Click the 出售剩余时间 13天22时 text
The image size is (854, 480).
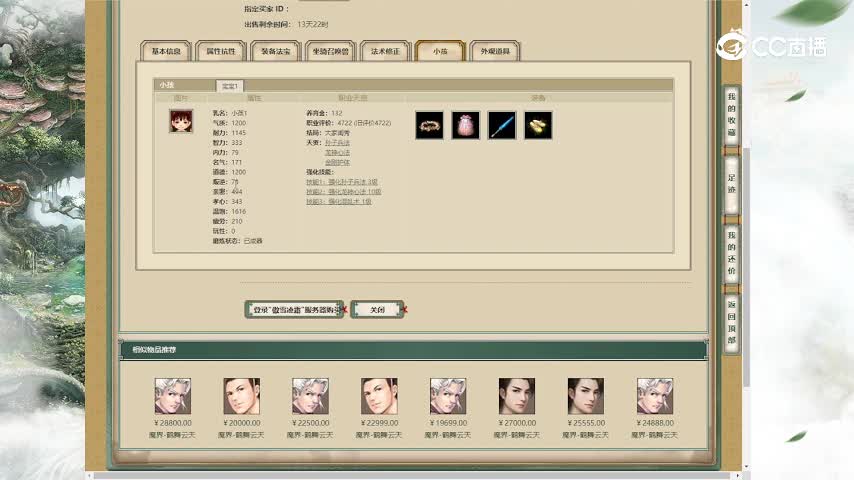click(x=286, y=25)
